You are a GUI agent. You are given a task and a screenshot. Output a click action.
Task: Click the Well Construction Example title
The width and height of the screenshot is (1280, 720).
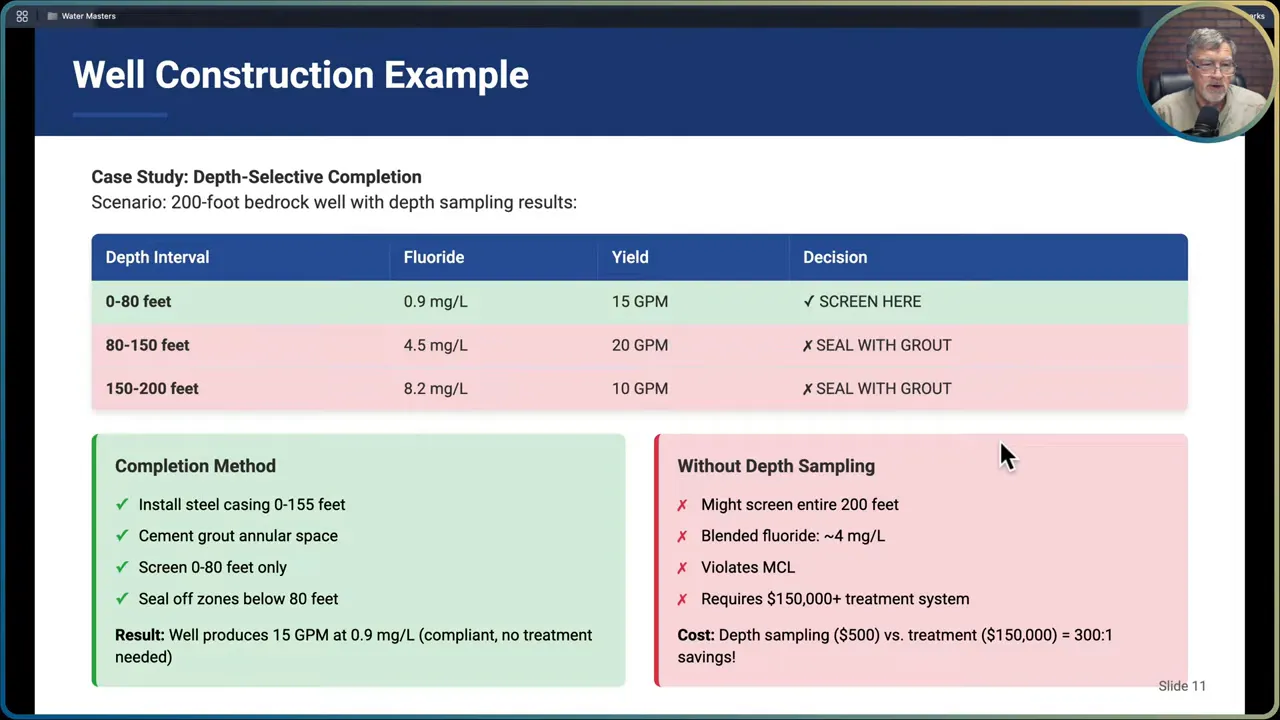300,75
